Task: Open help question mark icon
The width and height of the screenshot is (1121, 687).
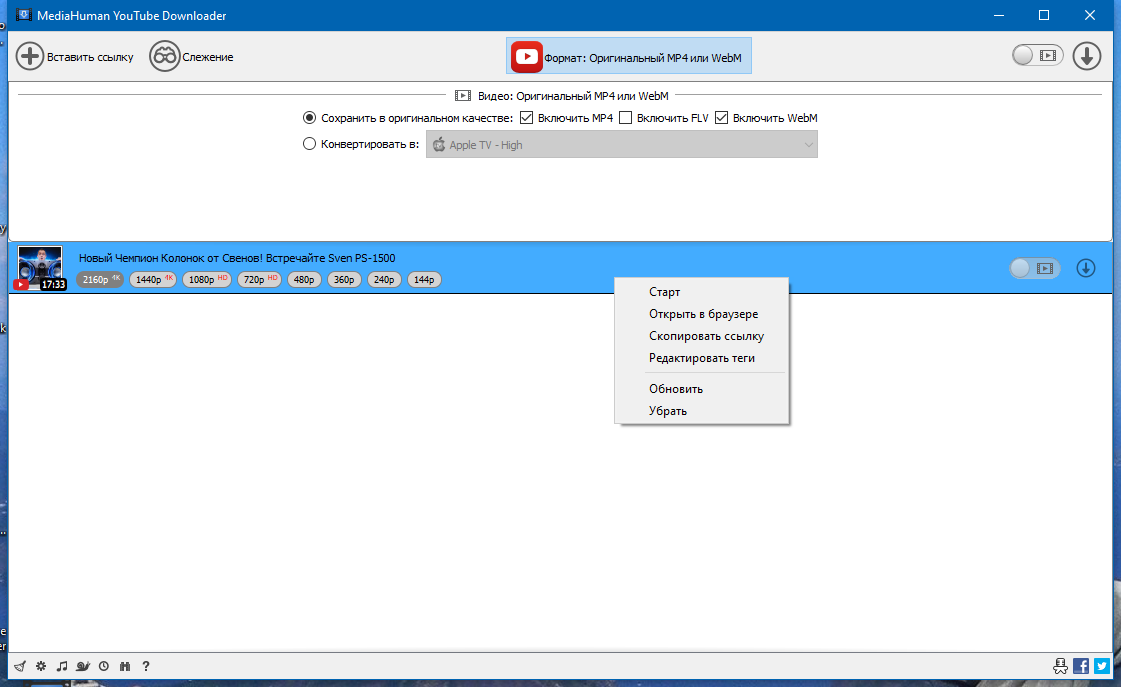Action: [146, 666]
